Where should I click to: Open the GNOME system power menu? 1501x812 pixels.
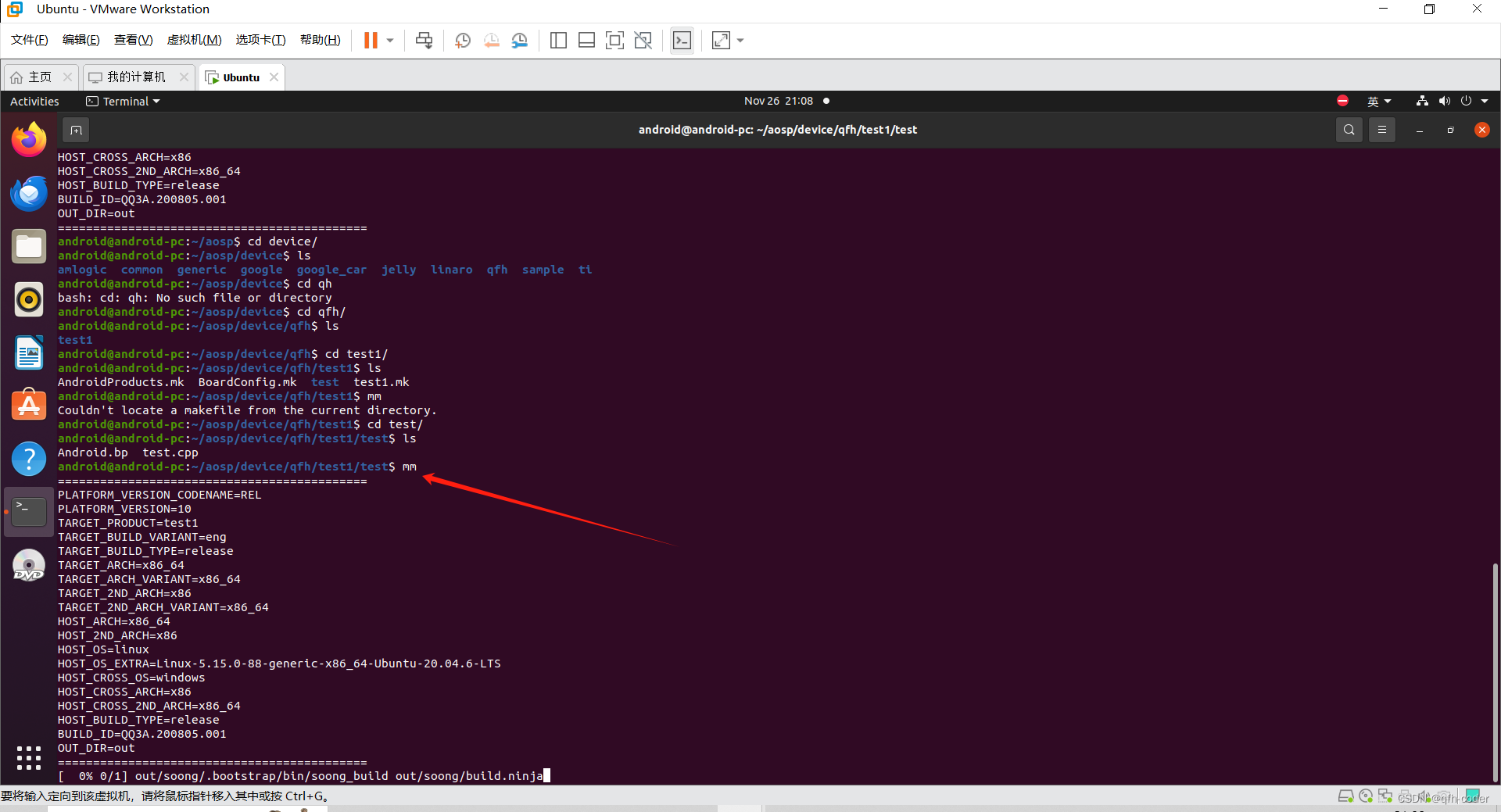pyautogui.click(x=1474, y=101)
